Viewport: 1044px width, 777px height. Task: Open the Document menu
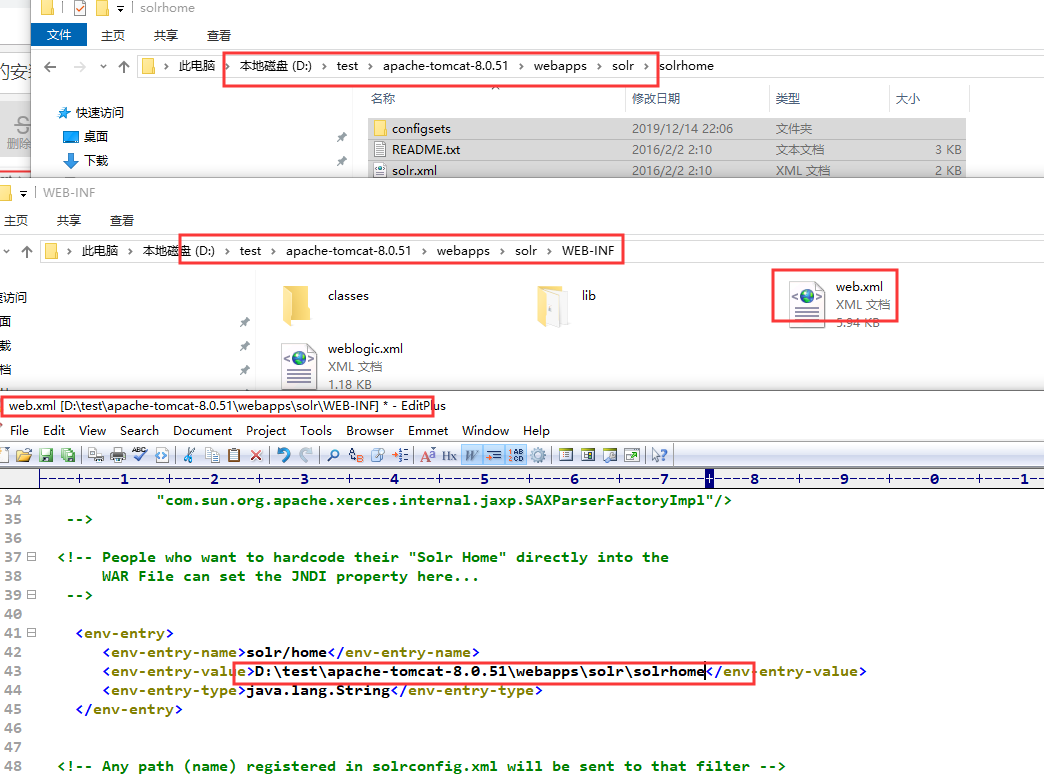point(202,431)
